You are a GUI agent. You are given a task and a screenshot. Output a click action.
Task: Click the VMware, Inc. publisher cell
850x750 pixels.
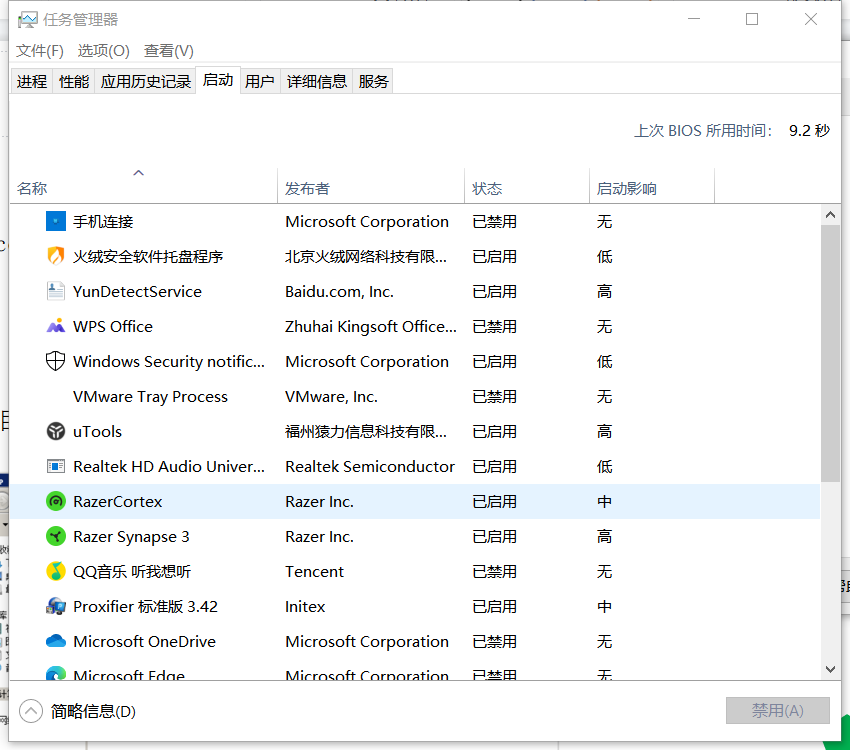click(331, 397)
